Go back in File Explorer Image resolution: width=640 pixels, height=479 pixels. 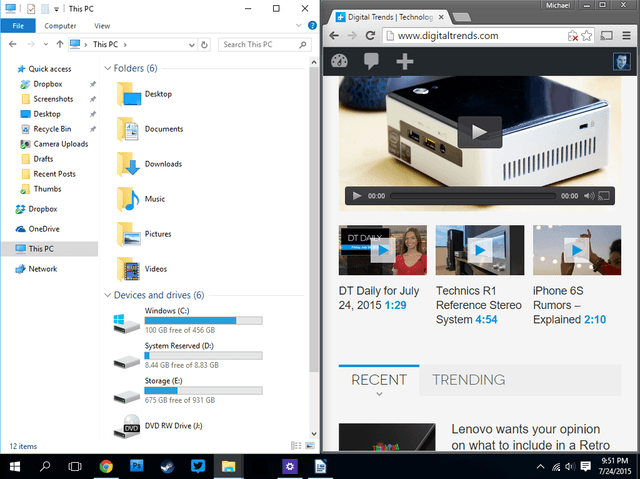coord(13,44)
